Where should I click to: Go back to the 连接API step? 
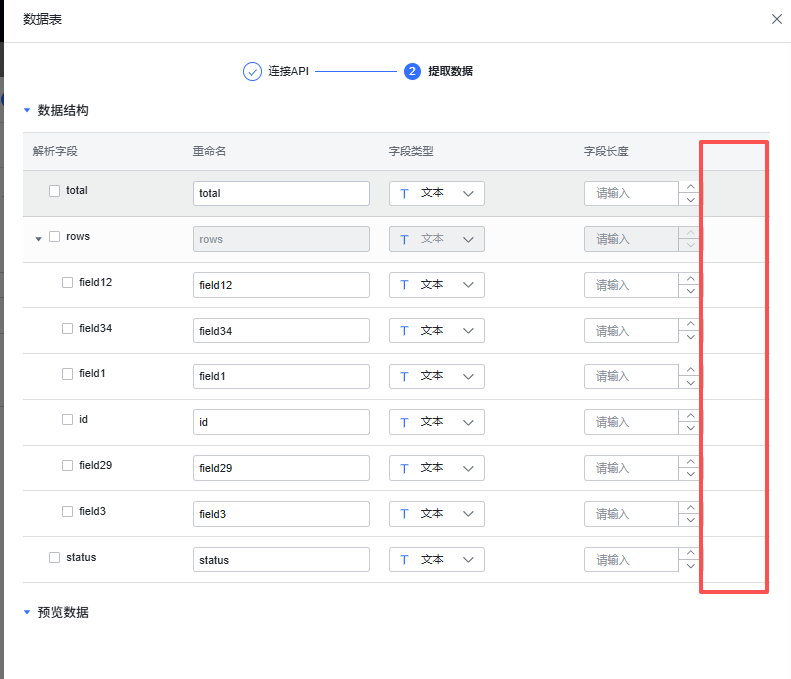click(x=288, y=71)
